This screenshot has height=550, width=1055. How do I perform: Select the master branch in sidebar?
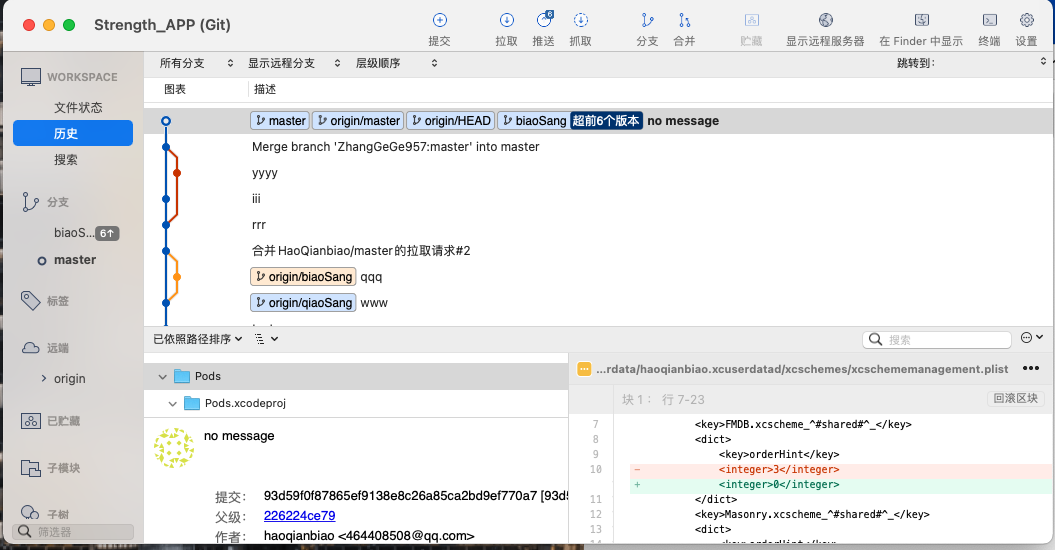[x=75, y=260]
